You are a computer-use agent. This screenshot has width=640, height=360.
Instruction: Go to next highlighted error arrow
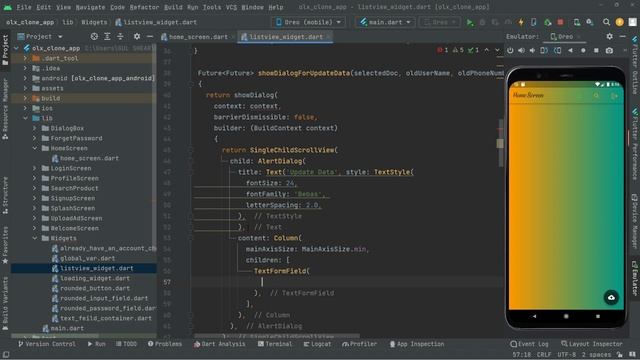point(497,50)
